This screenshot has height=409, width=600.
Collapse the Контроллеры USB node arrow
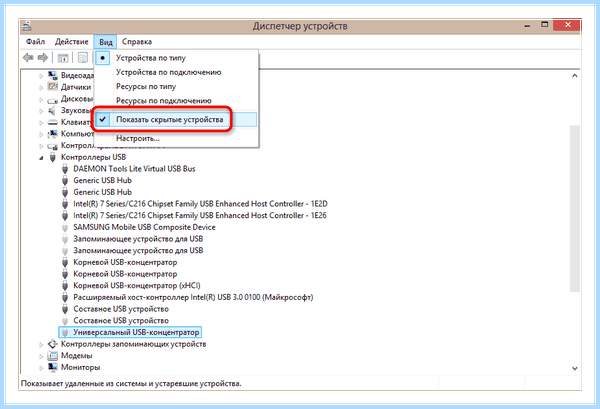[41, 158]
